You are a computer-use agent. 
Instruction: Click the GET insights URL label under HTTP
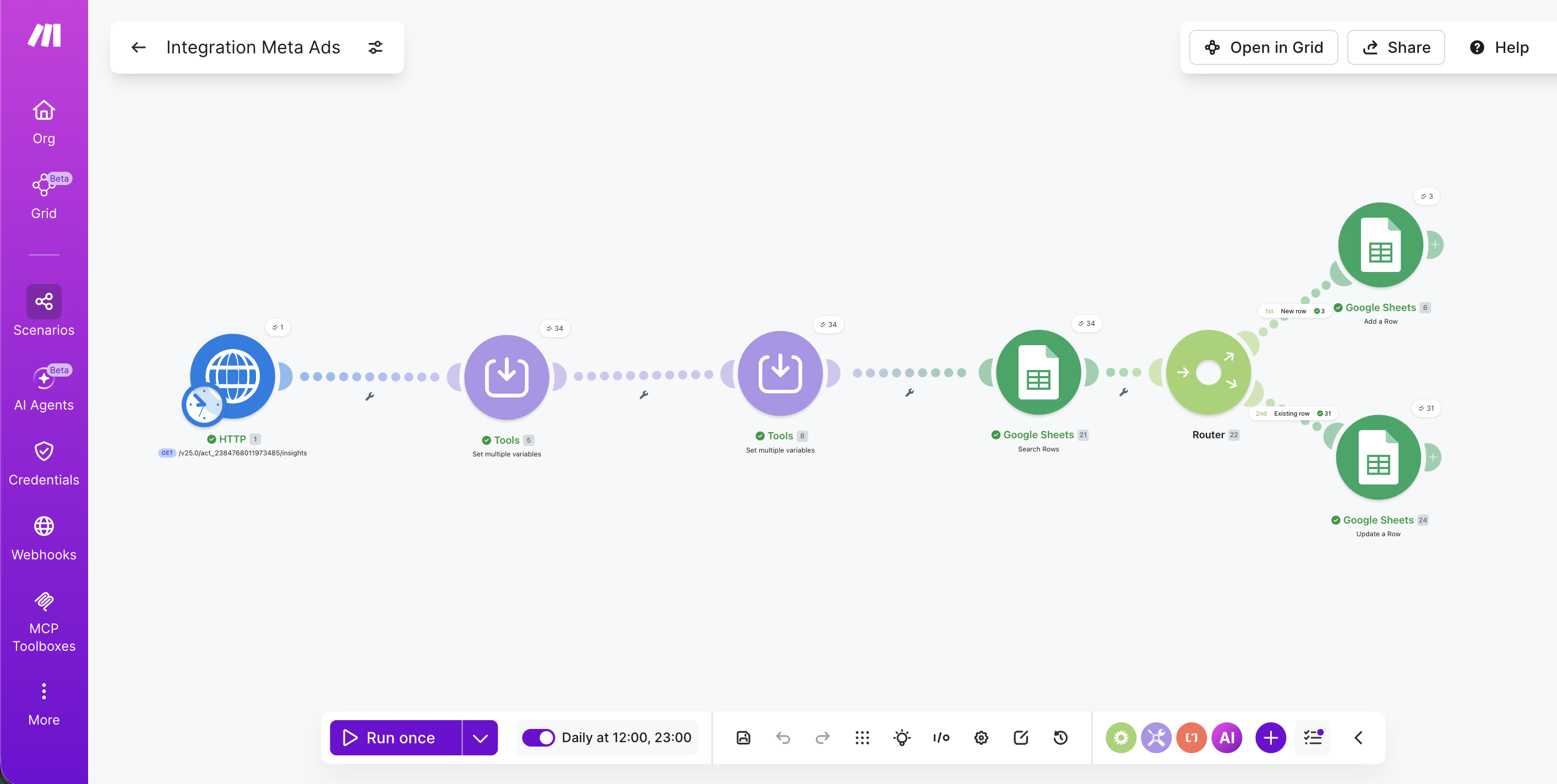point(233,452)
